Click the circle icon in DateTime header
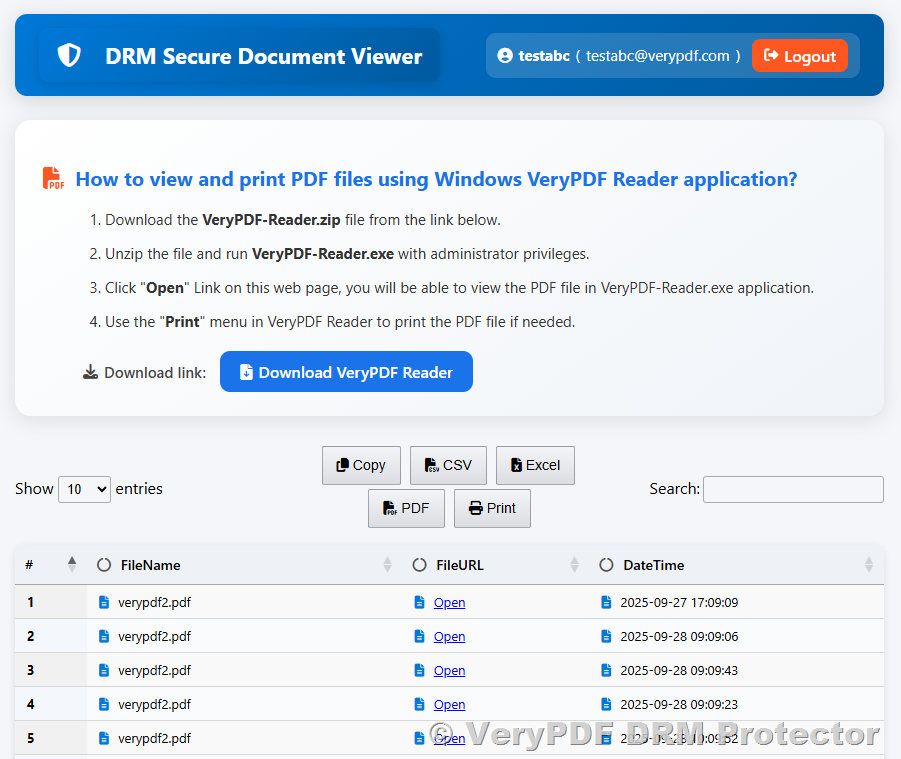Screen dimensions: 901x759 (x=606, y=565)
